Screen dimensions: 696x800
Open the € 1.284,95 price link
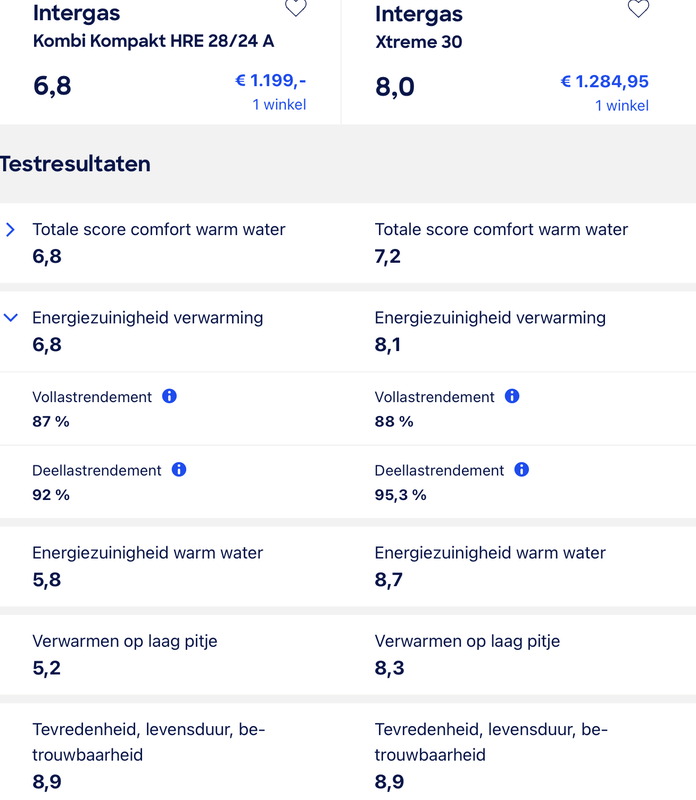pyautogui.click(x=604, y=81)
